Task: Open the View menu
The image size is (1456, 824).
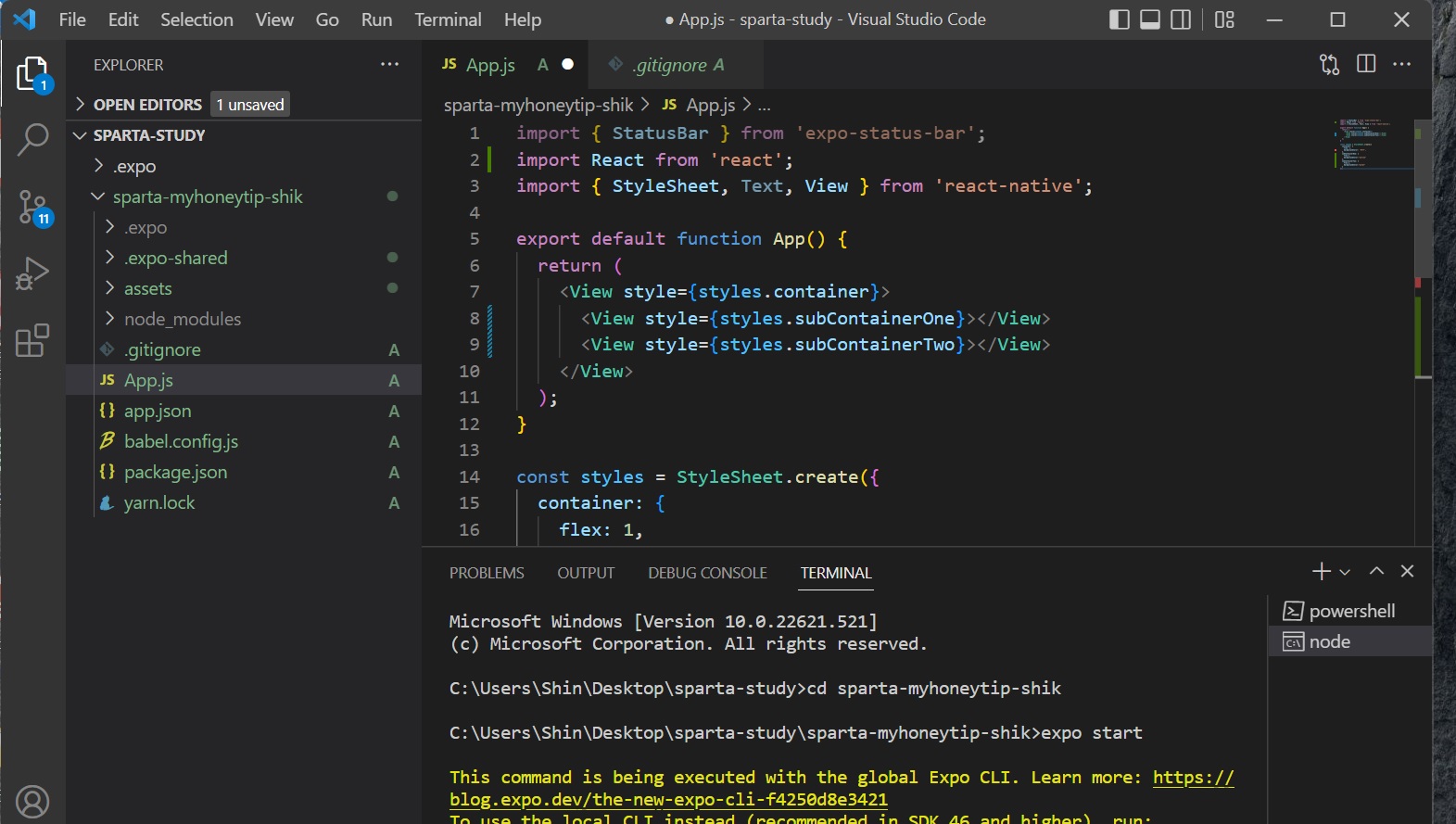Action: pyautogui.click(x=274, y=19)
